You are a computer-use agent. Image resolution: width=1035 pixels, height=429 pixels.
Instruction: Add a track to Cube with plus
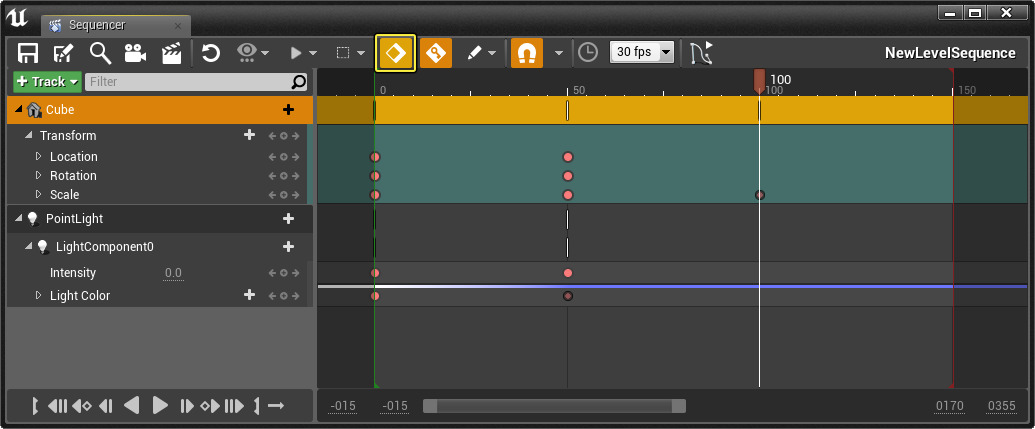coord(288,110)
